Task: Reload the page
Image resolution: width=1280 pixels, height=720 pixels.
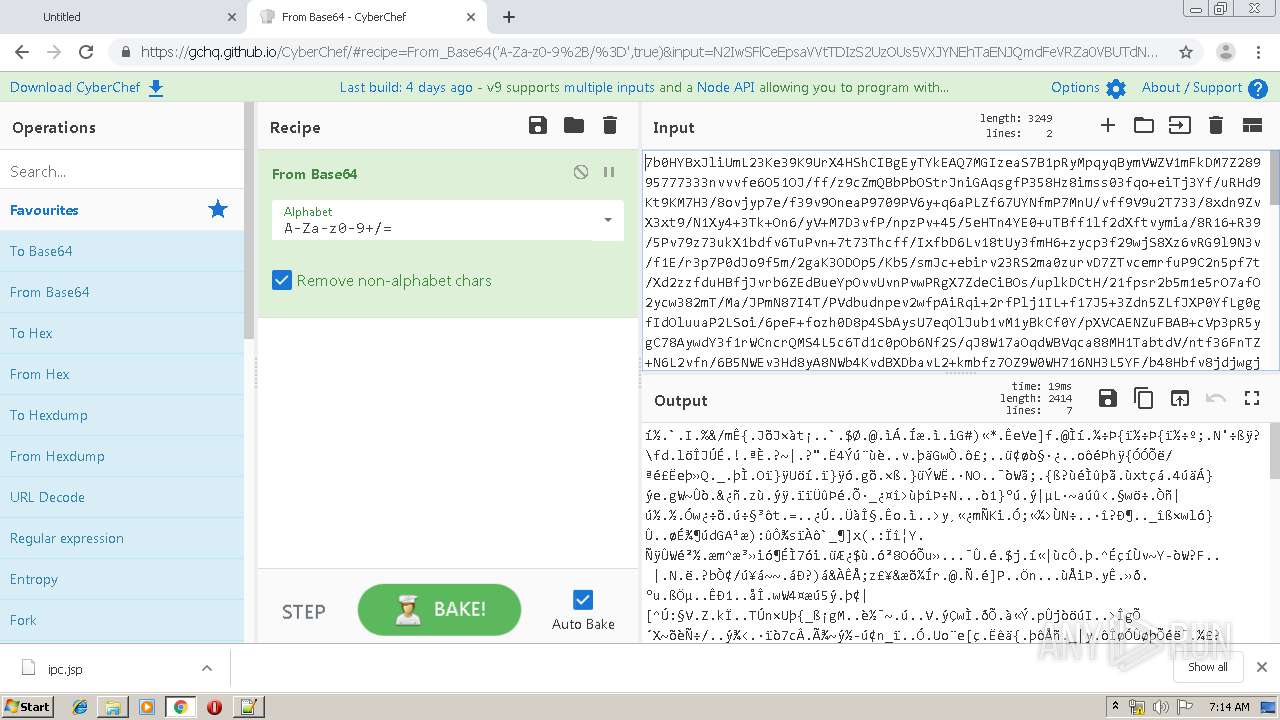Action: coord(86,52)
